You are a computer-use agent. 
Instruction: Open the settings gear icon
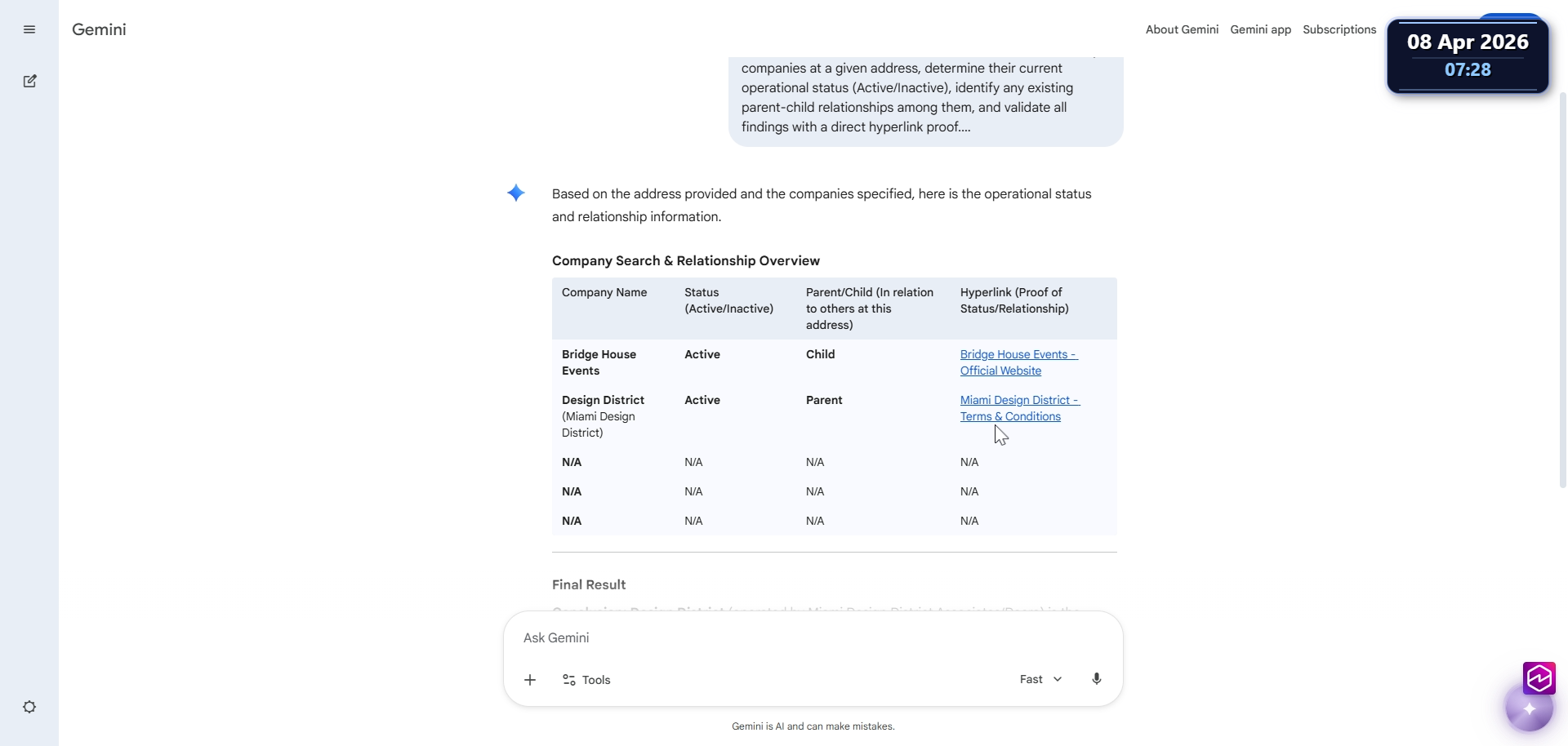pyautogui.click(x=29, y=707)
